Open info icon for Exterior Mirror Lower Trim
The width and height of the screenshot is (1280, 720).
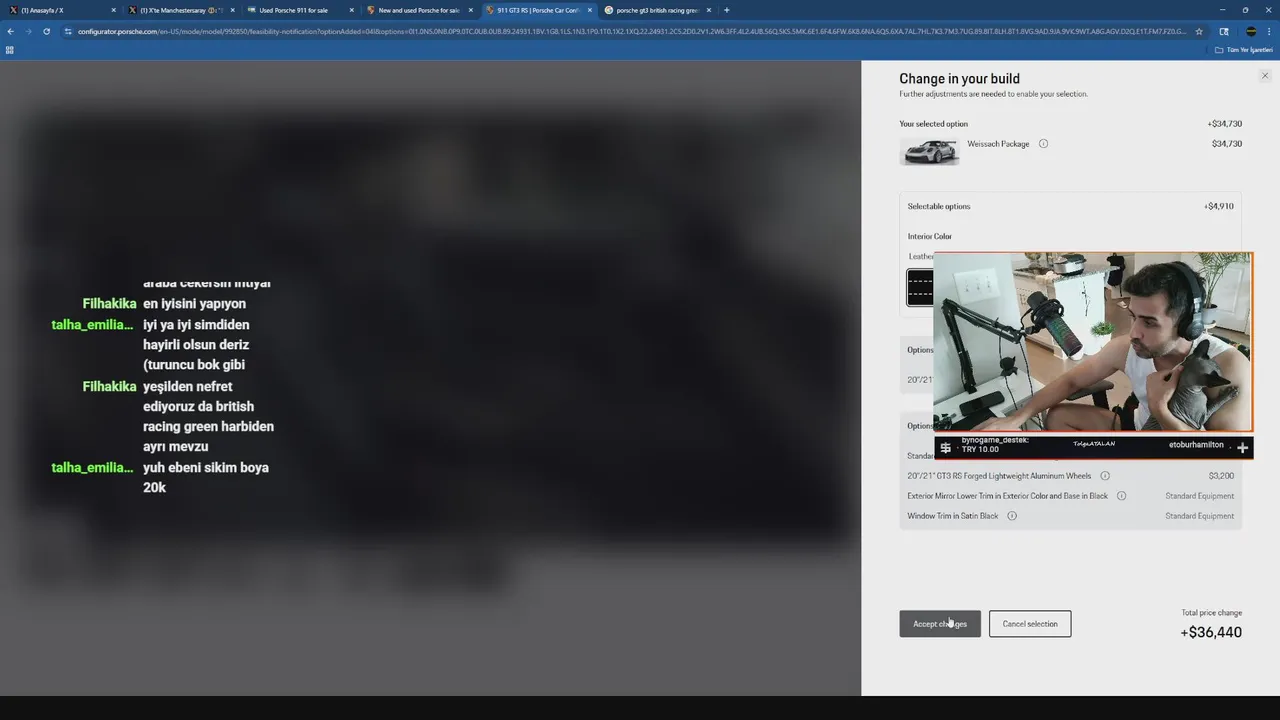(1121, 496)
